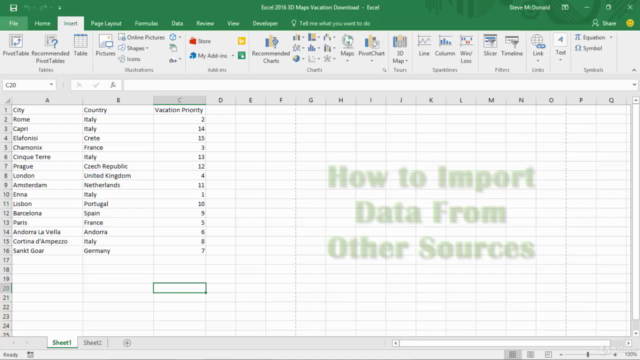This screenshot has height=360, width=640.
Task: Insert a Column sparkline
Action: click(x=445, y=45)
